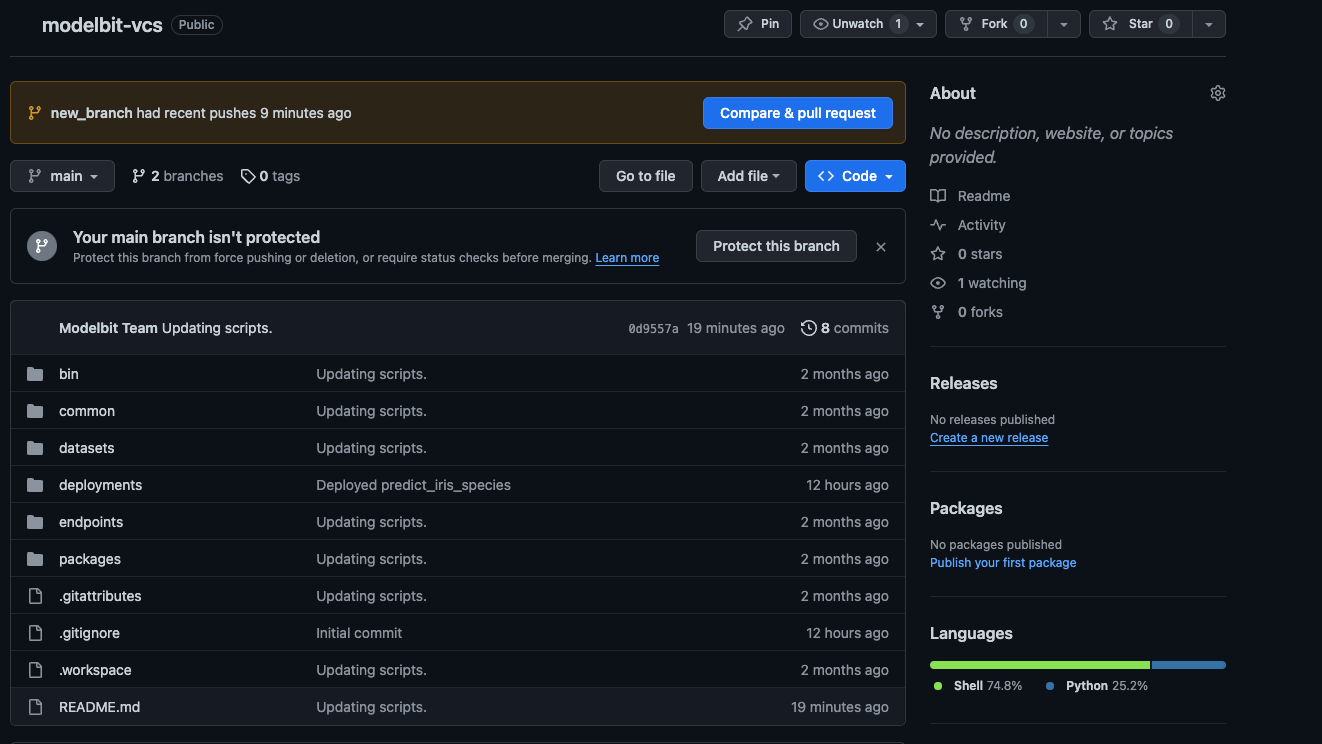Click the packages folder icon

36,559
